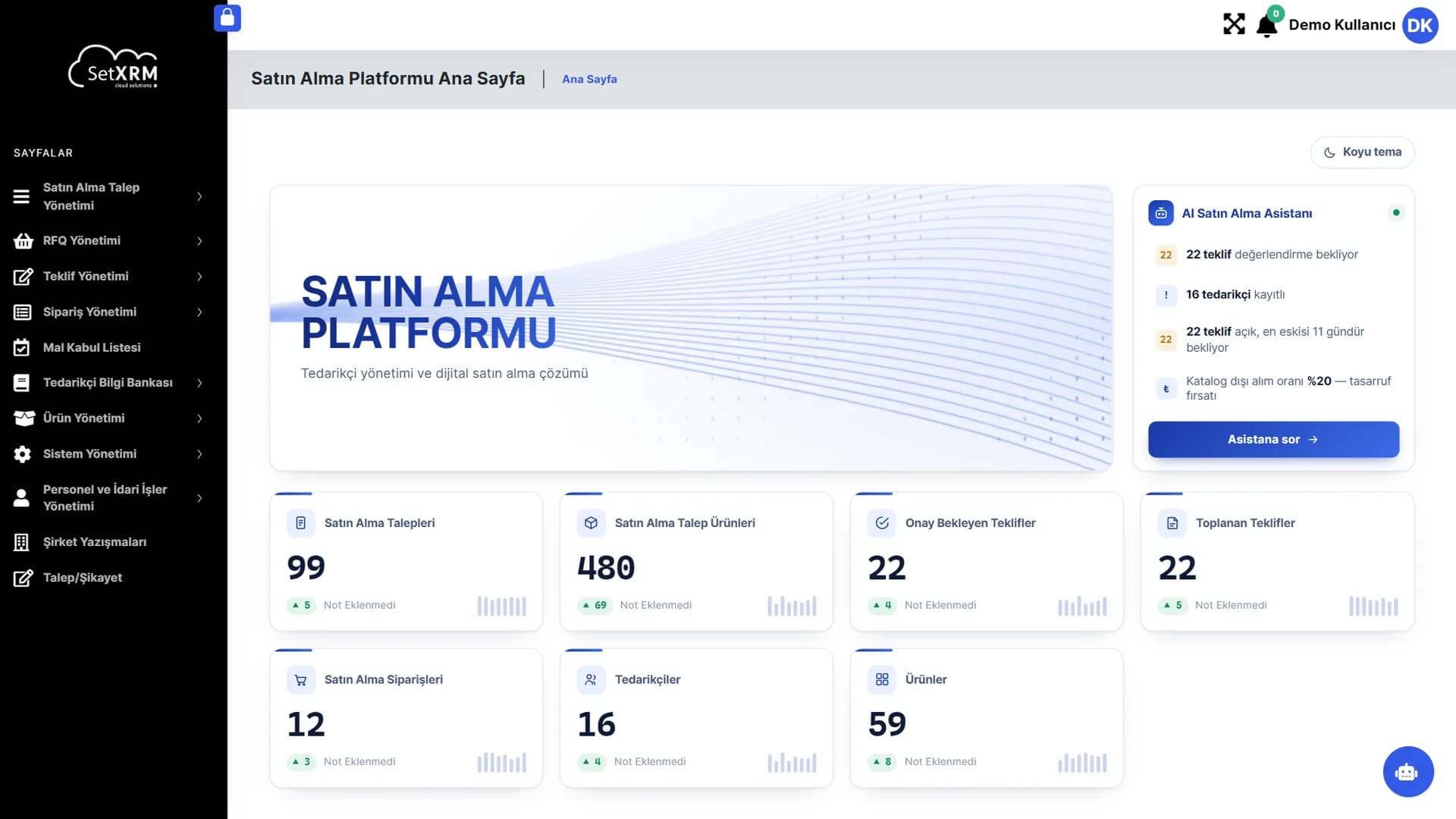The image size is (1456, 819).
Task: Open the Tedarikçiler 16 card
Action: [x=696, y=718]
